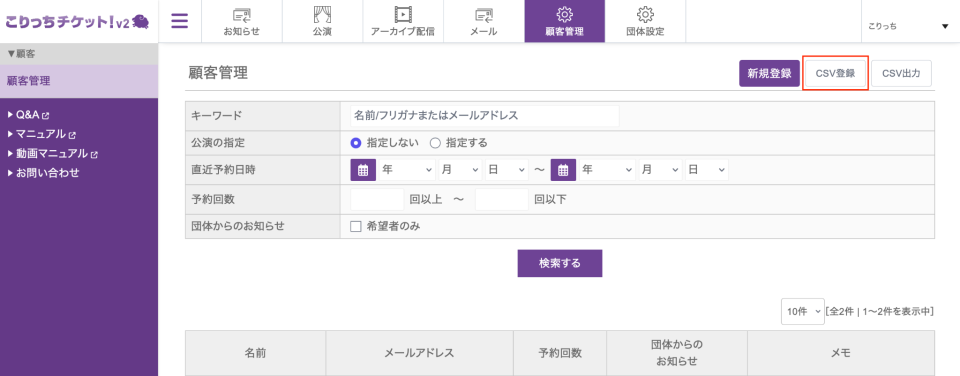The image size is (960, 376).
Task: Go to the メール tab
Action: (x=484, y=21)
